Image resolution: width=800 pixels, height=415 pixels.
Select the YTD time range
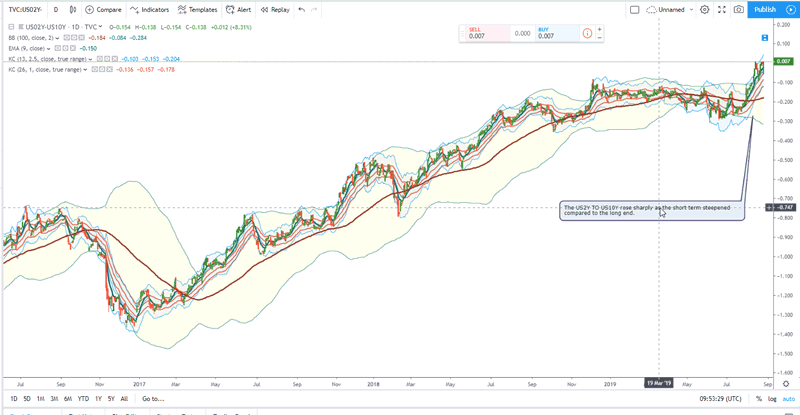tap(83, 399)
